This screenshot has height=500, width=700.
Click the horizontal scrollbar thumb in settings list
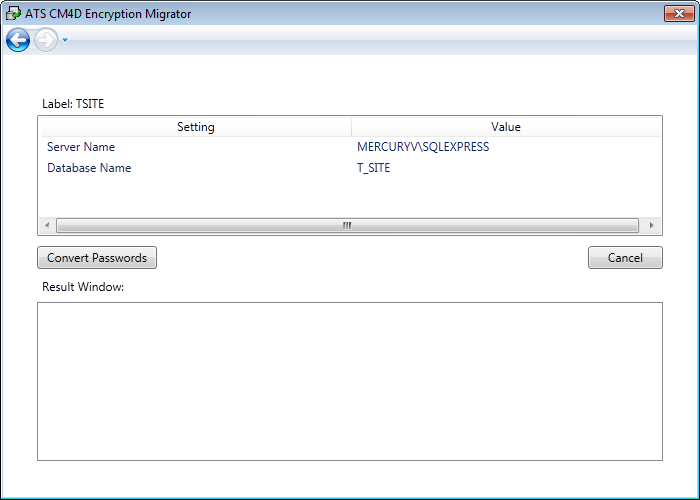(346, 226)
